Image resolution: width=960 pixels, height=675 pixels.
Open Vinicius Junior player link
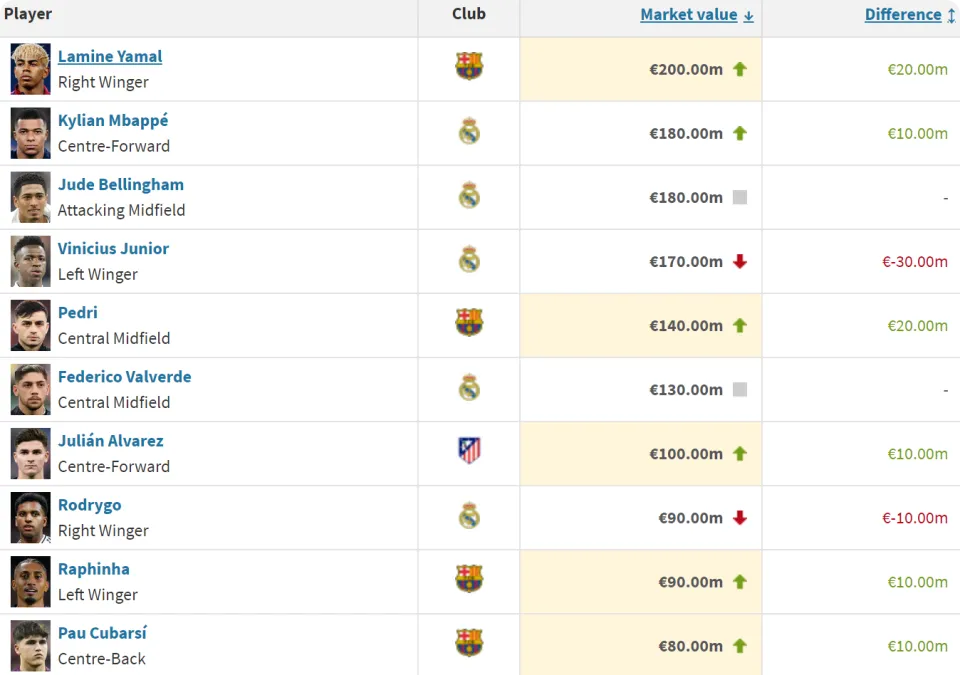pyautogui.click(x=113, y=249)
